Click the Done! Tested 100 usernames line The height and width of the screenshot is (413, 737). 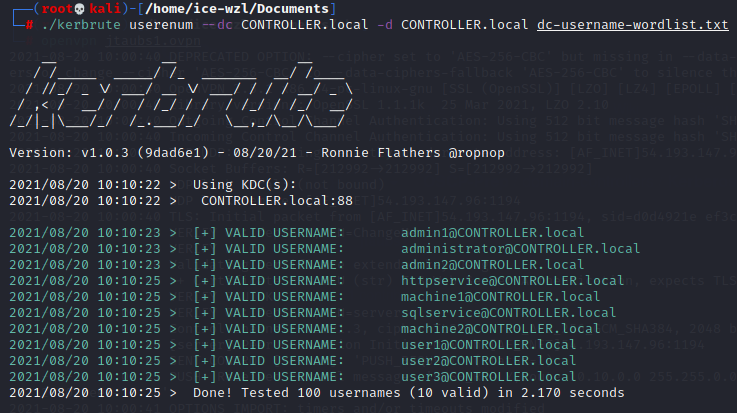pos(408,393)
